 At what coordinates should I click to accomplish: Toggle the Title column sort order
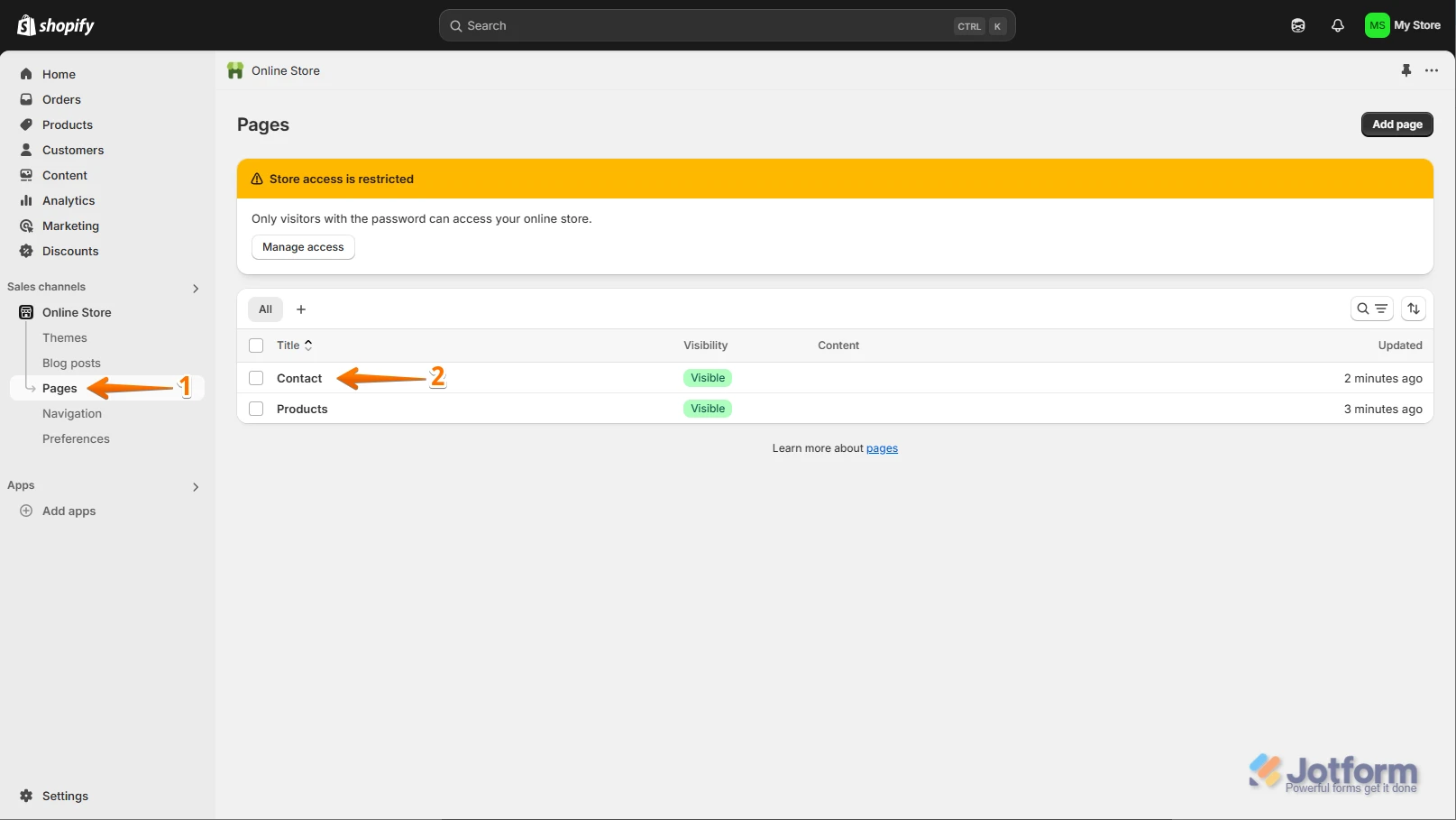pyautogui.click(x=307, y=345)
